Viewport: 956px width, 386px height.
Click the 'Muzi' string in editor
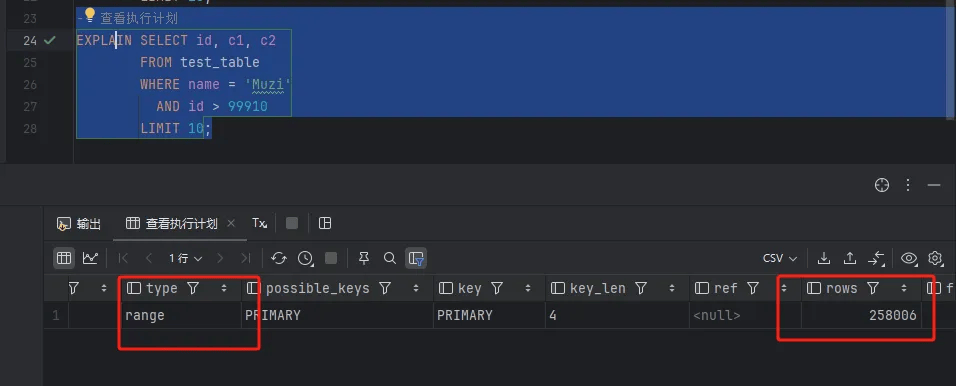268,84
